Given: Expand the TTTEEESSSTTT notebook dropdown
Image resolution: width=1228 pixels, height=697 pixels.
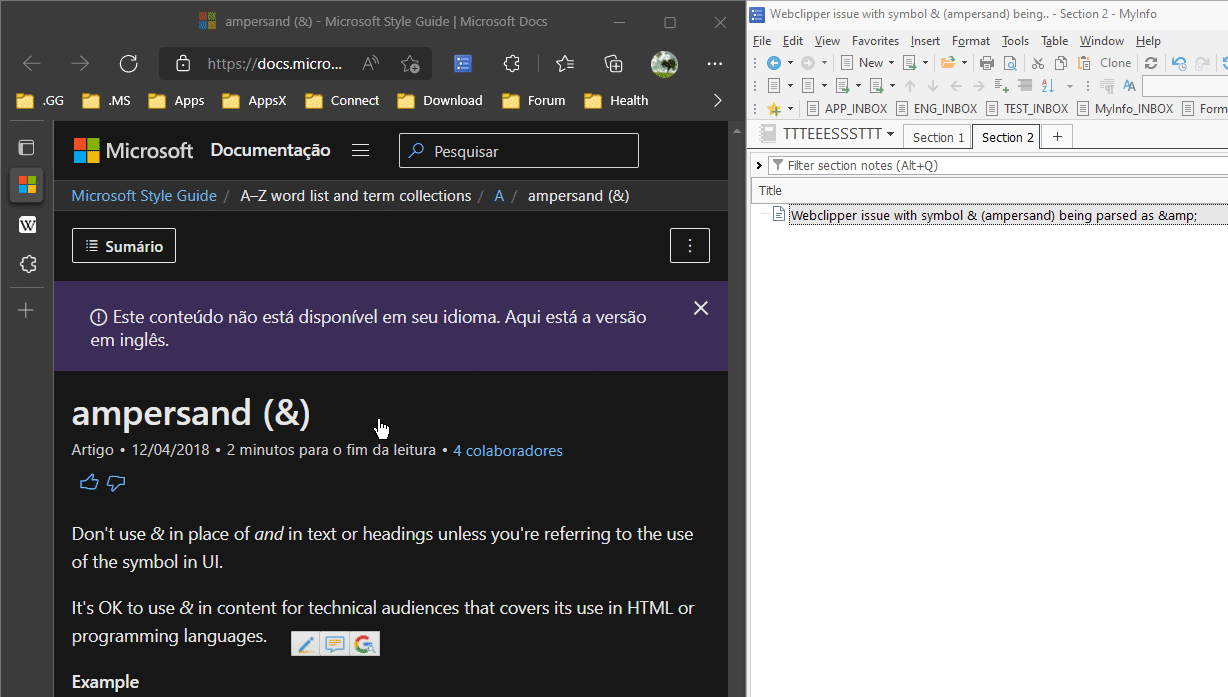Looking at the screenshot, I should click(x=890, y=135).
